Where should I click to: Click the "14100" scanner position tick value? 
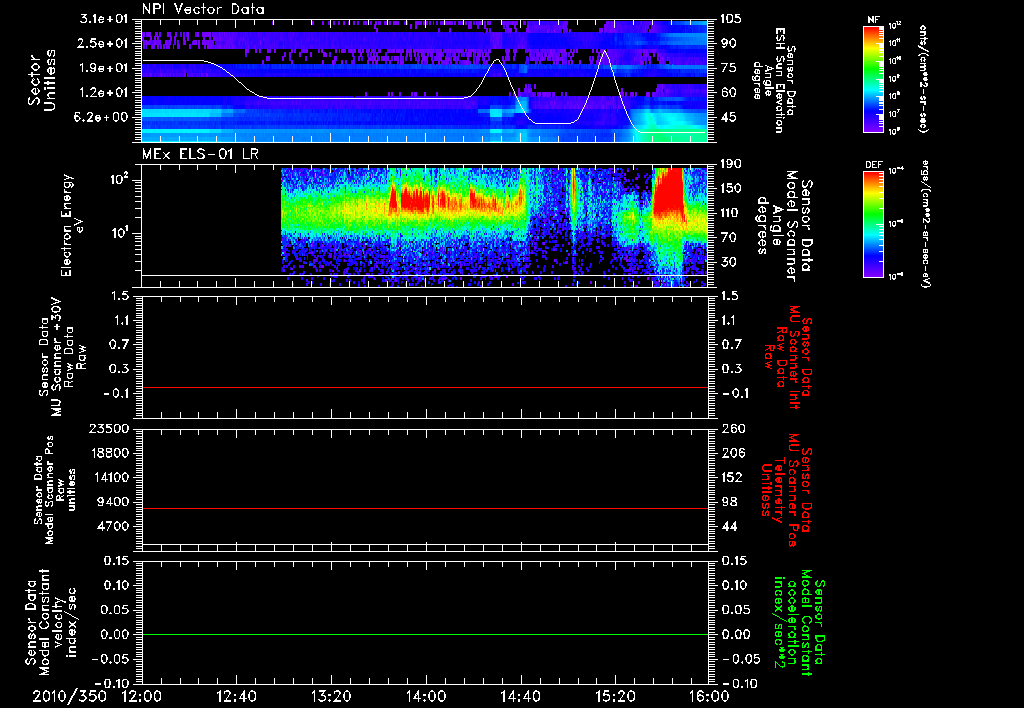110,477
